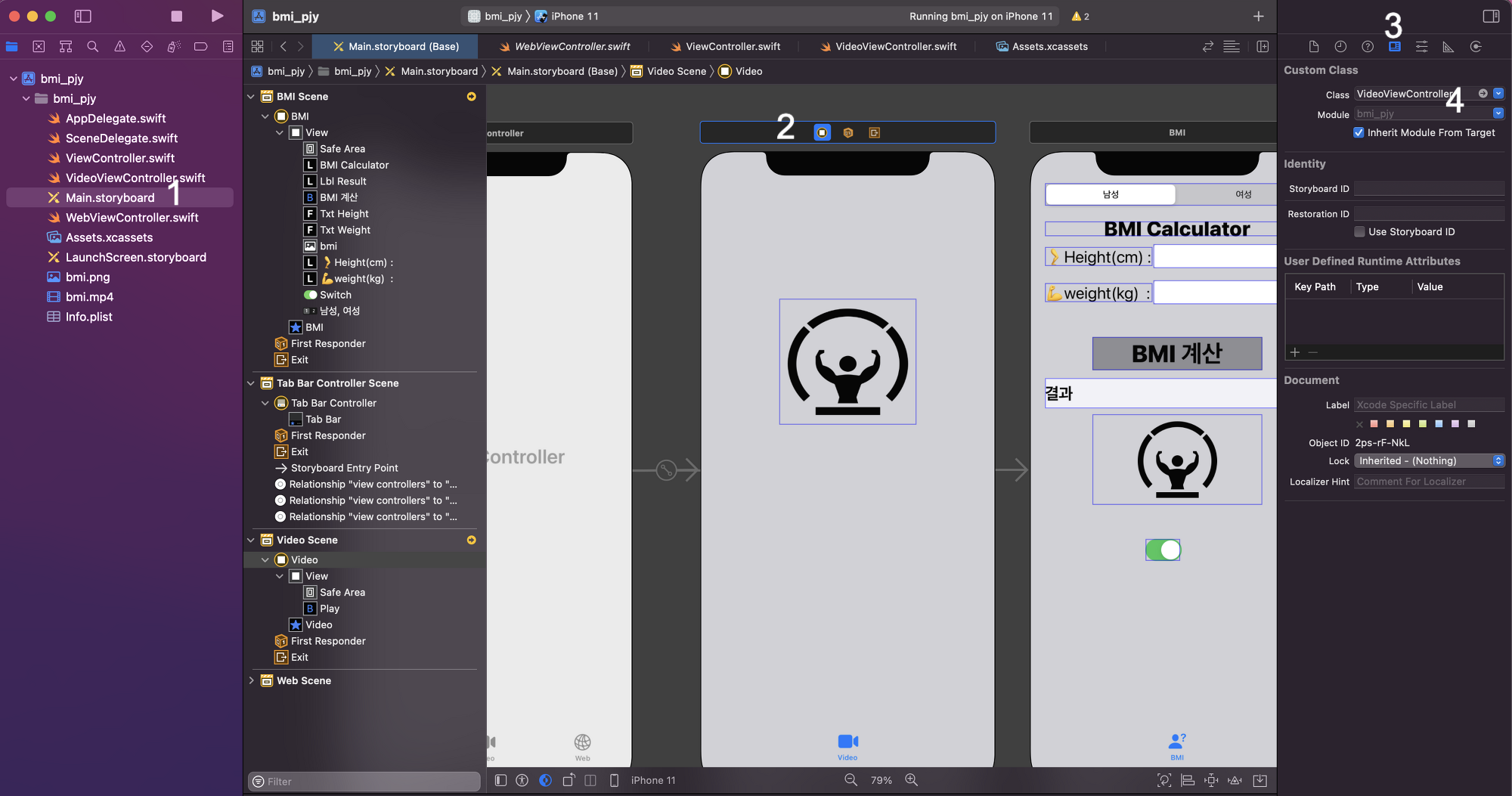Image resolution: width=1512 pixels, height=796 pixels.
Task: Toggle the green switch in BMI scene
Action: (x=1163, y=550)
